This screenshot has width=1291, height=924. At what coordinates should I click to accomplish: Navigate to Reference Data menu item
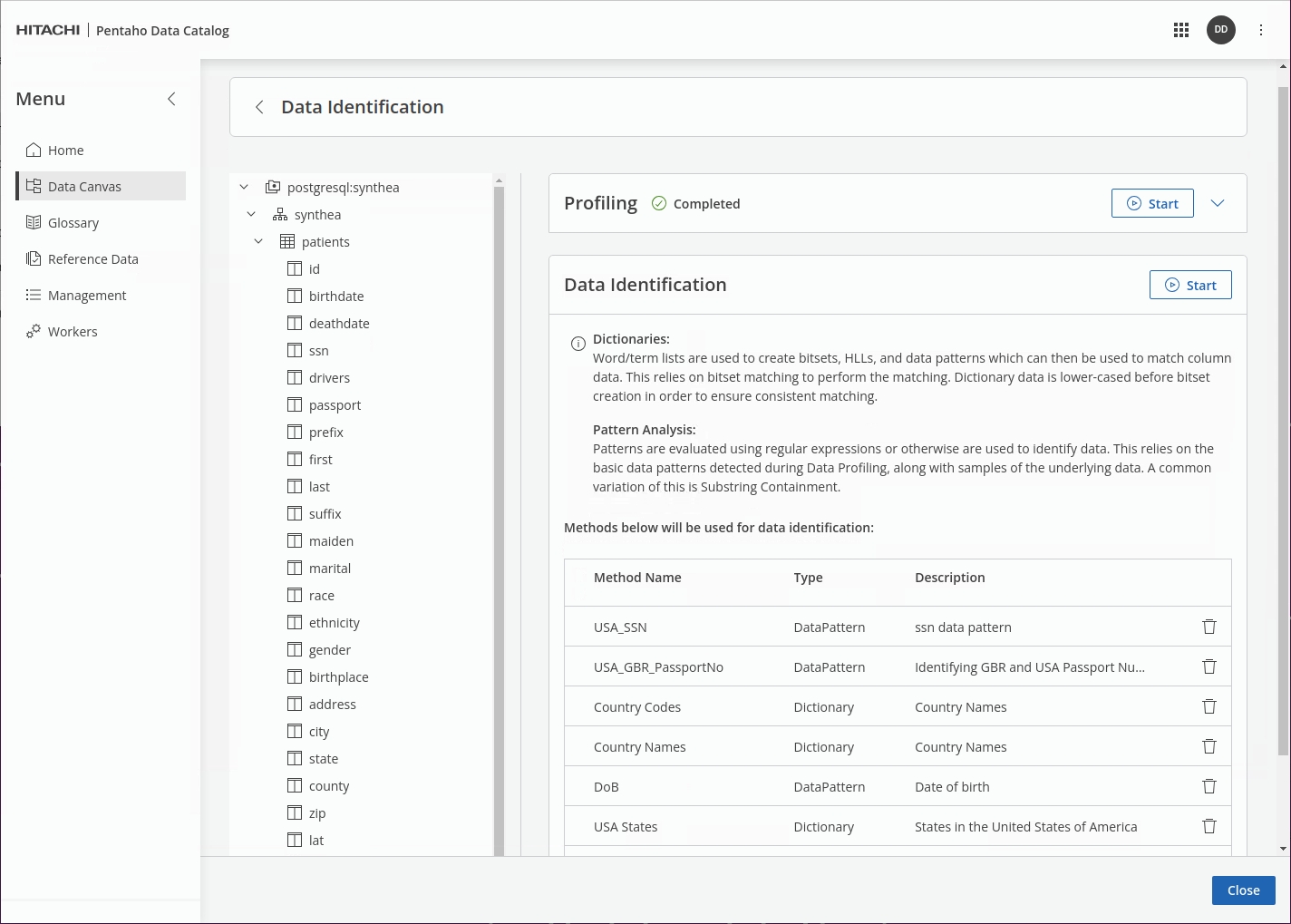[92, 259]
